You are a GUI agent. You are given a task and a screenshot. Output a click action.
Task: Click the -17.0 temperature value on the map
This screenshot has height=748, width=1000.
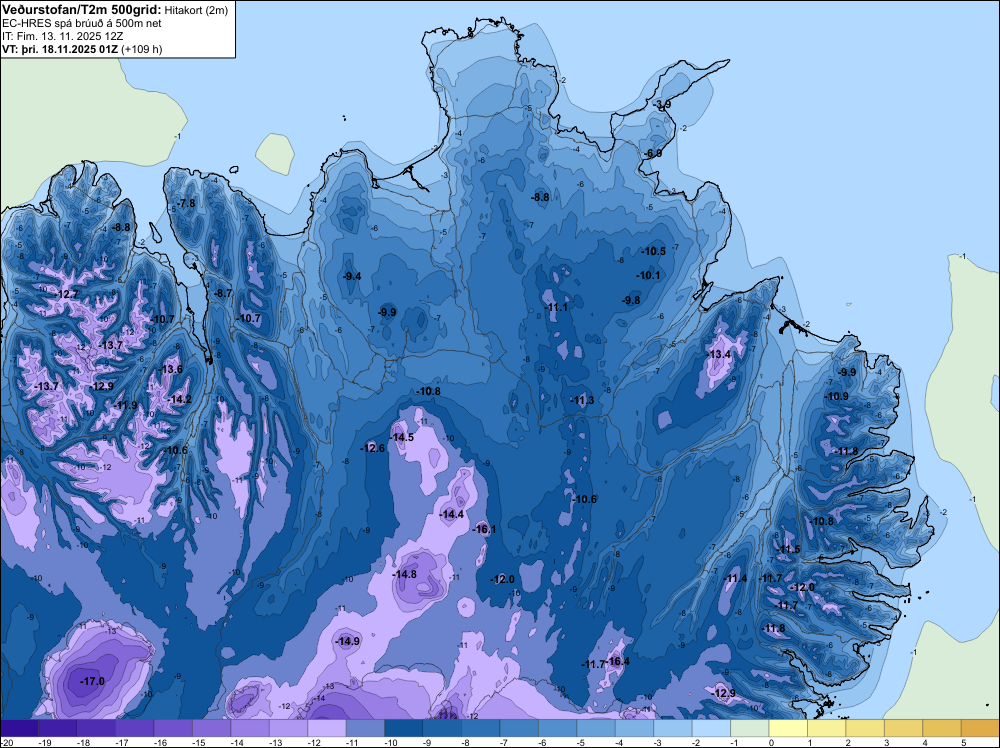[92, 681]
